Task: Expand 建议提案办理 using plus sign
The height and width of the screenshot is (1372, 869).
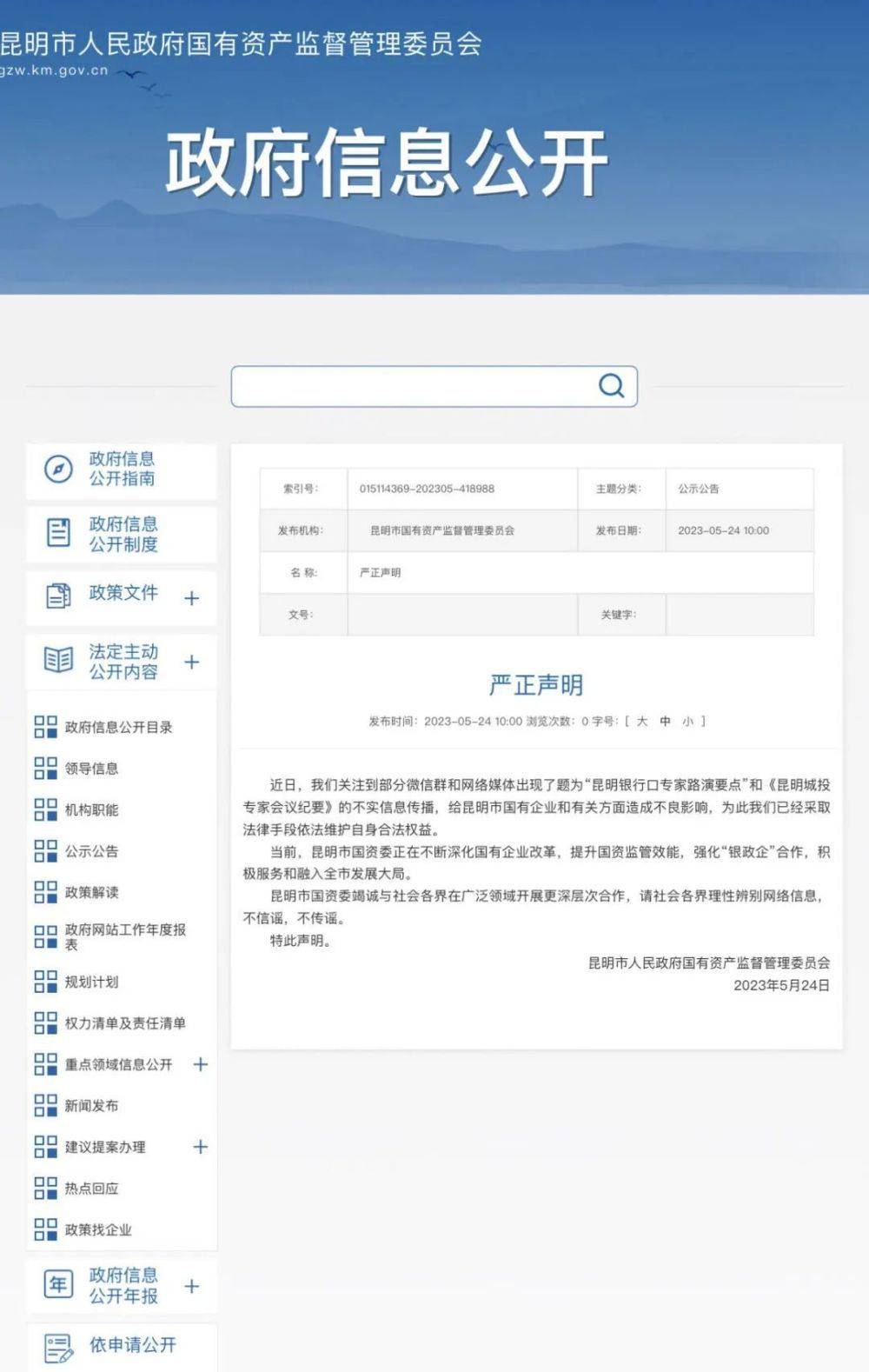Action: (x=200, y=1147)
